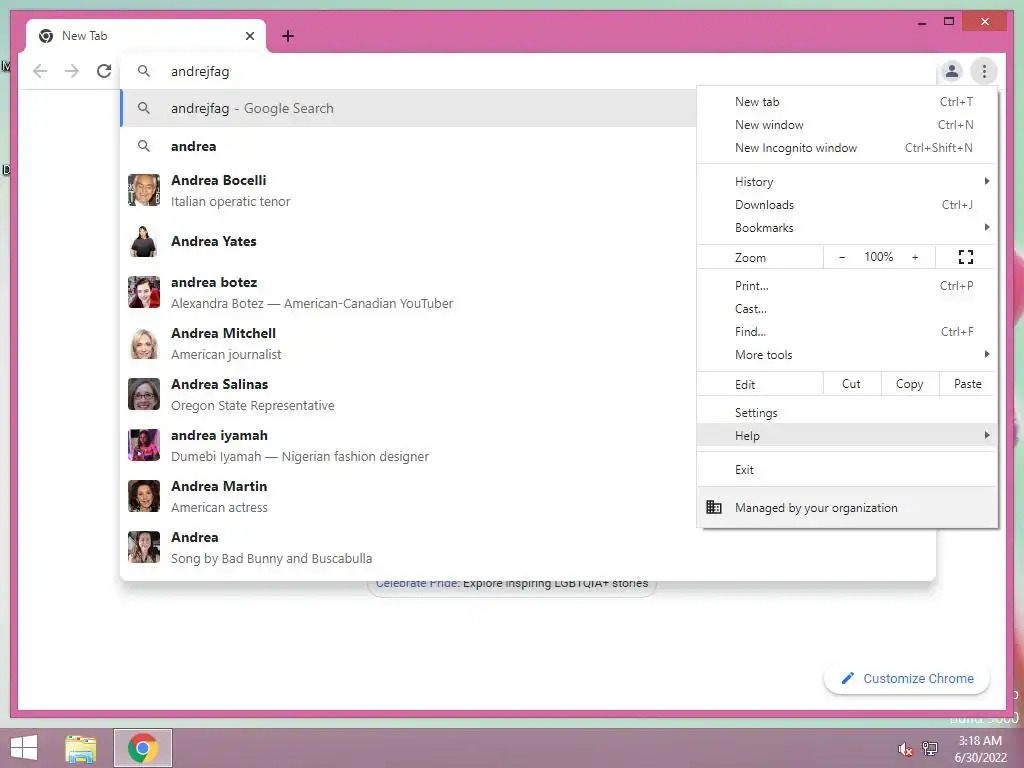
Task: Choose Andrea Yates suggestion
Action: point(409,241)
